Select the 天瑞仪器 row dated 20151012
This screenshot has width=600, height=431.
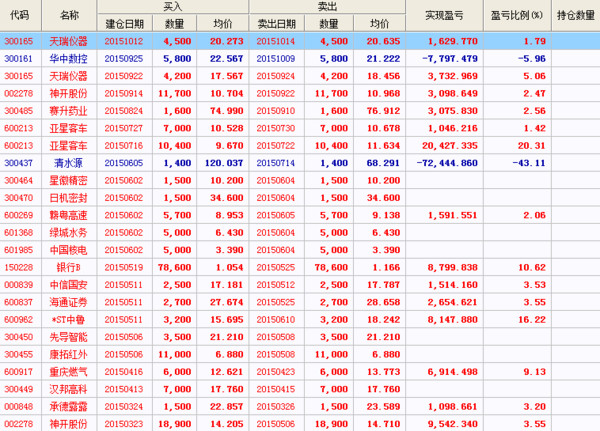pos(300,41)
